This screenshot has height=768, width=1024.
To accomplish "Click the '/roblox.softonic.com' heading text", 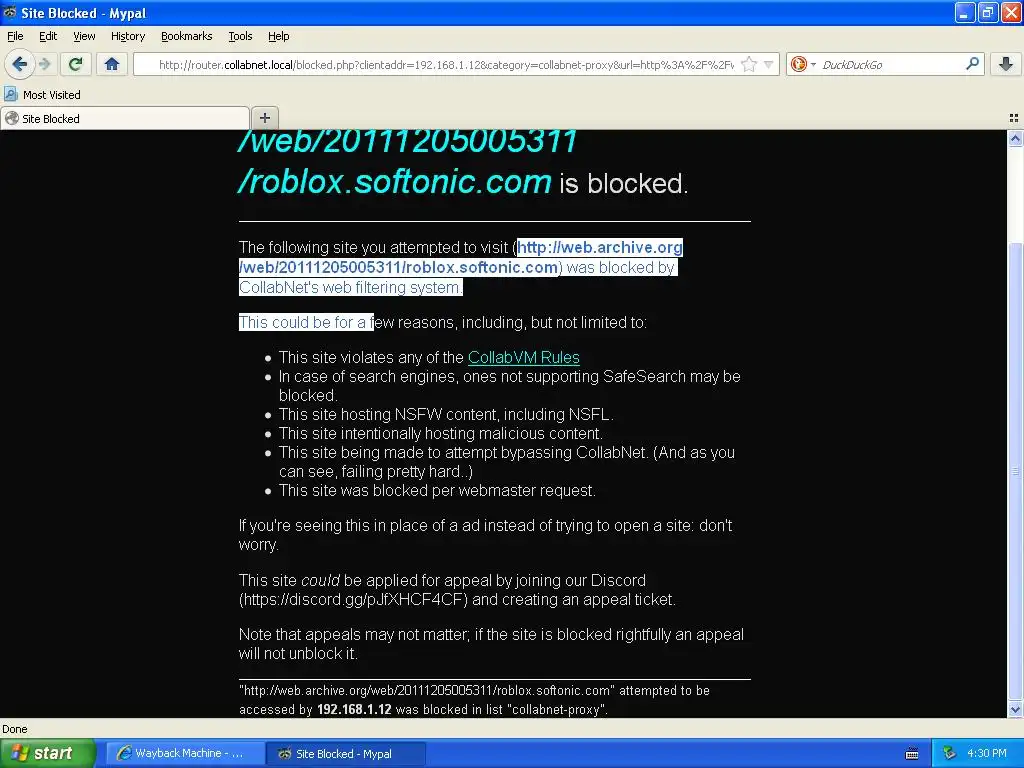I will pos(395,182).
